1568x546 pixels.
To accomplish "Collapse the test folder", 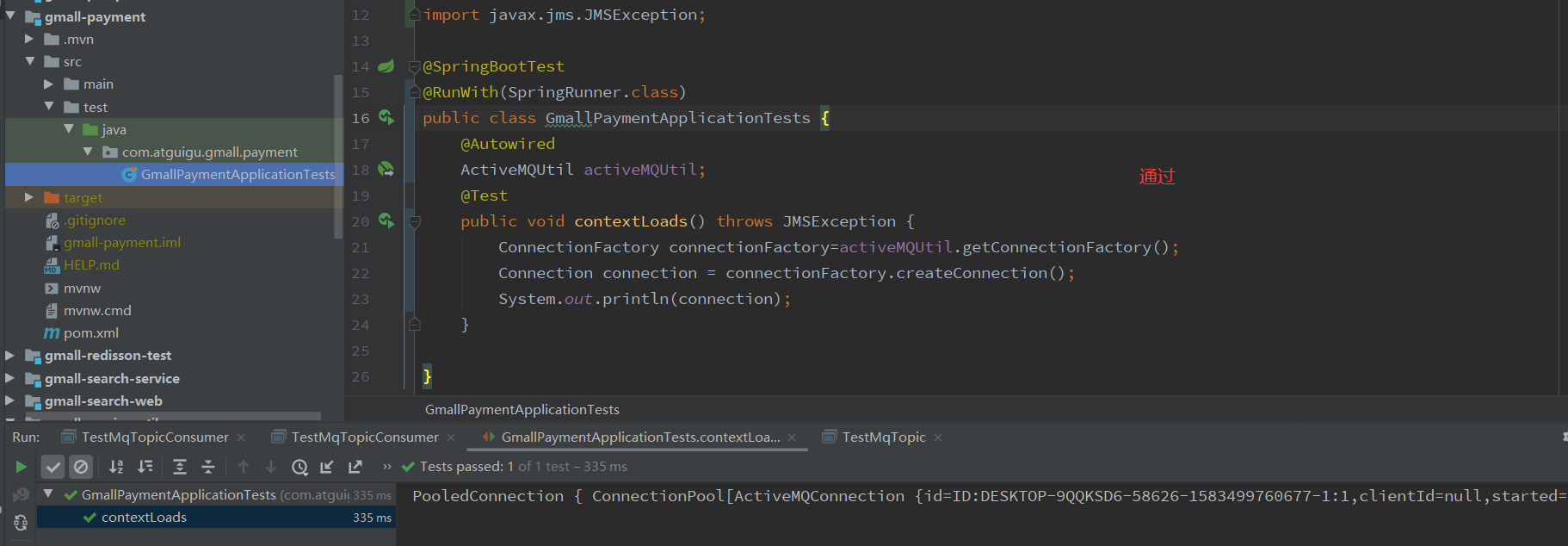I will [x=49, y=107].
